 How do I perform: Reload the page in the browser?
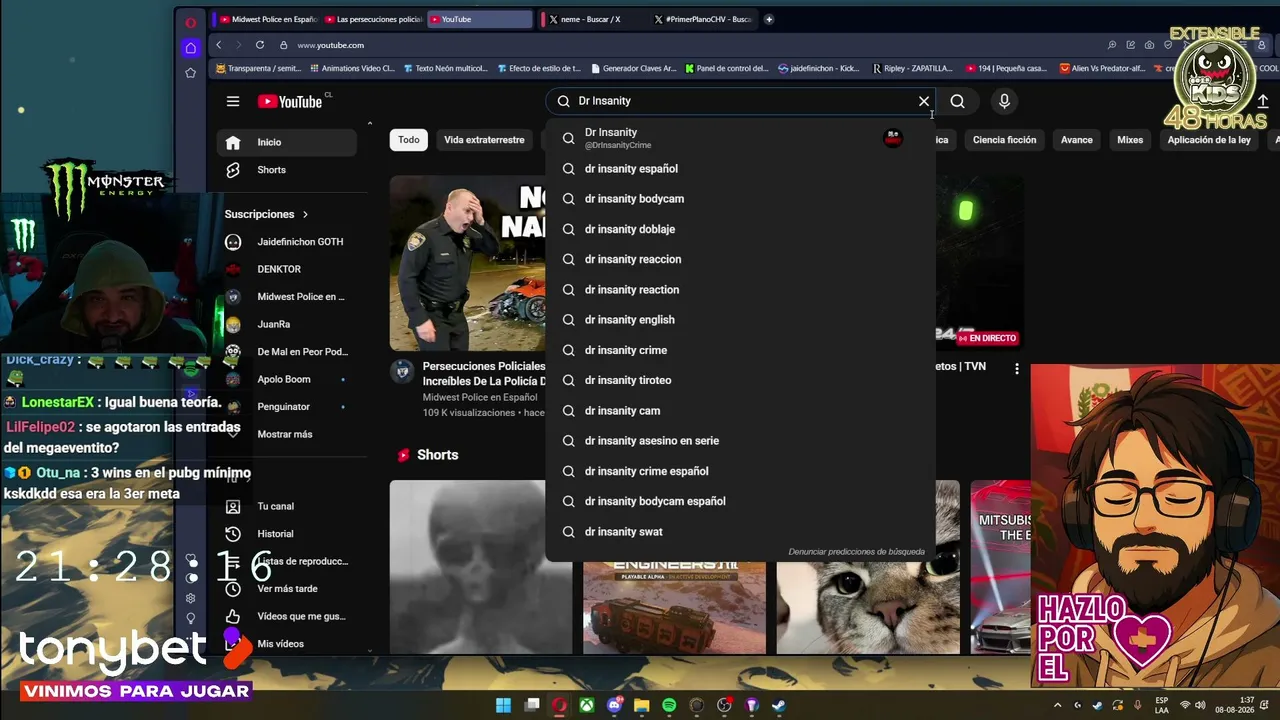point(260,45)
